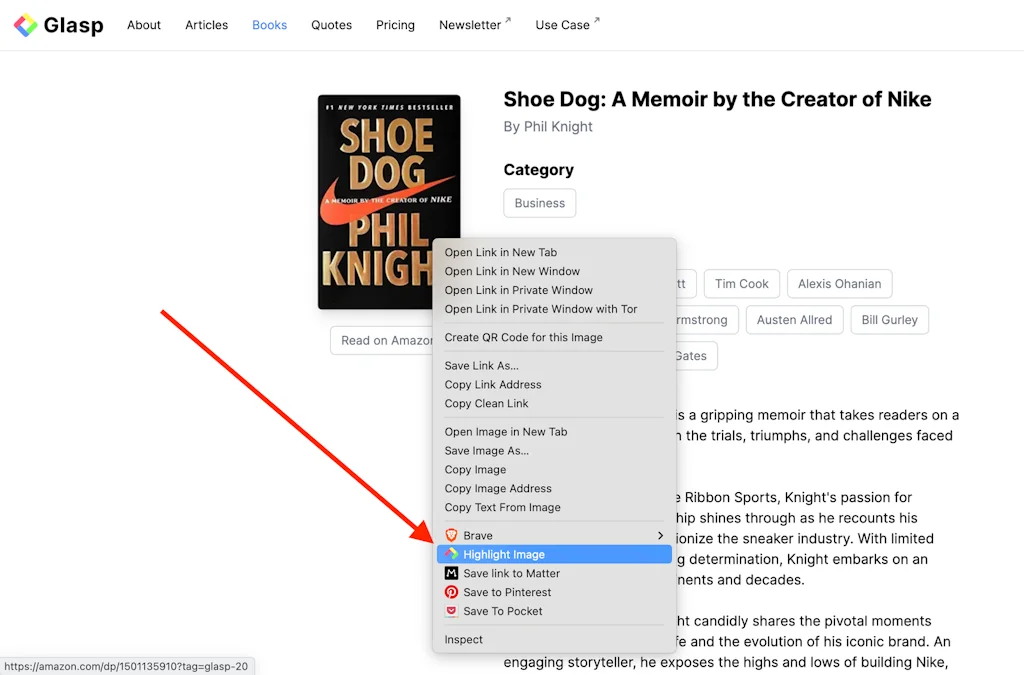Navigate to the Pricing page
The width and height of the screenshot is (1024, 675).
(x=395, y=25)
